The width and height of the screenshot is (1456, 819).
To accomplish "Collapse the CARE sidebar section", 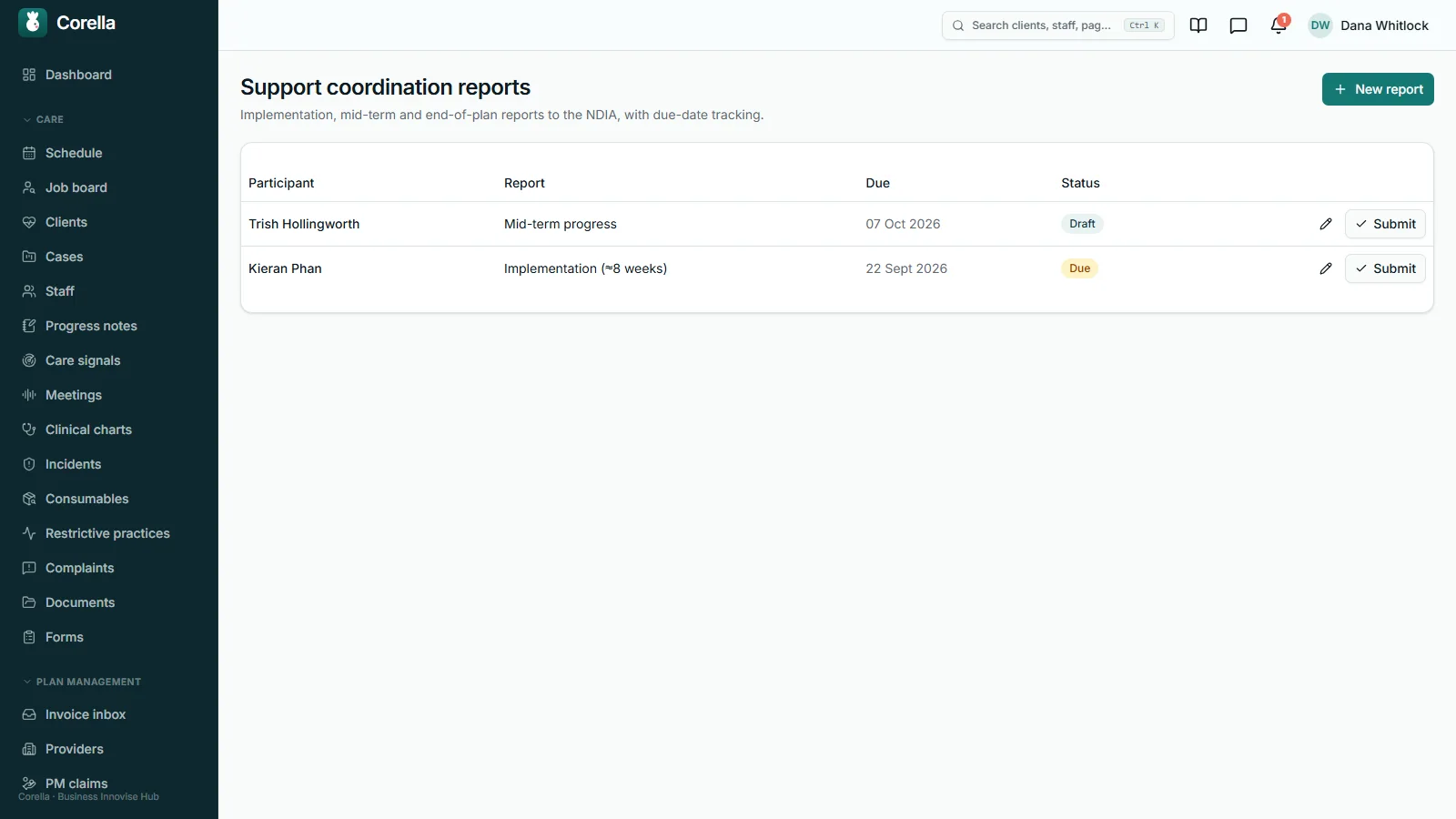I will click(x=44, y=119).
